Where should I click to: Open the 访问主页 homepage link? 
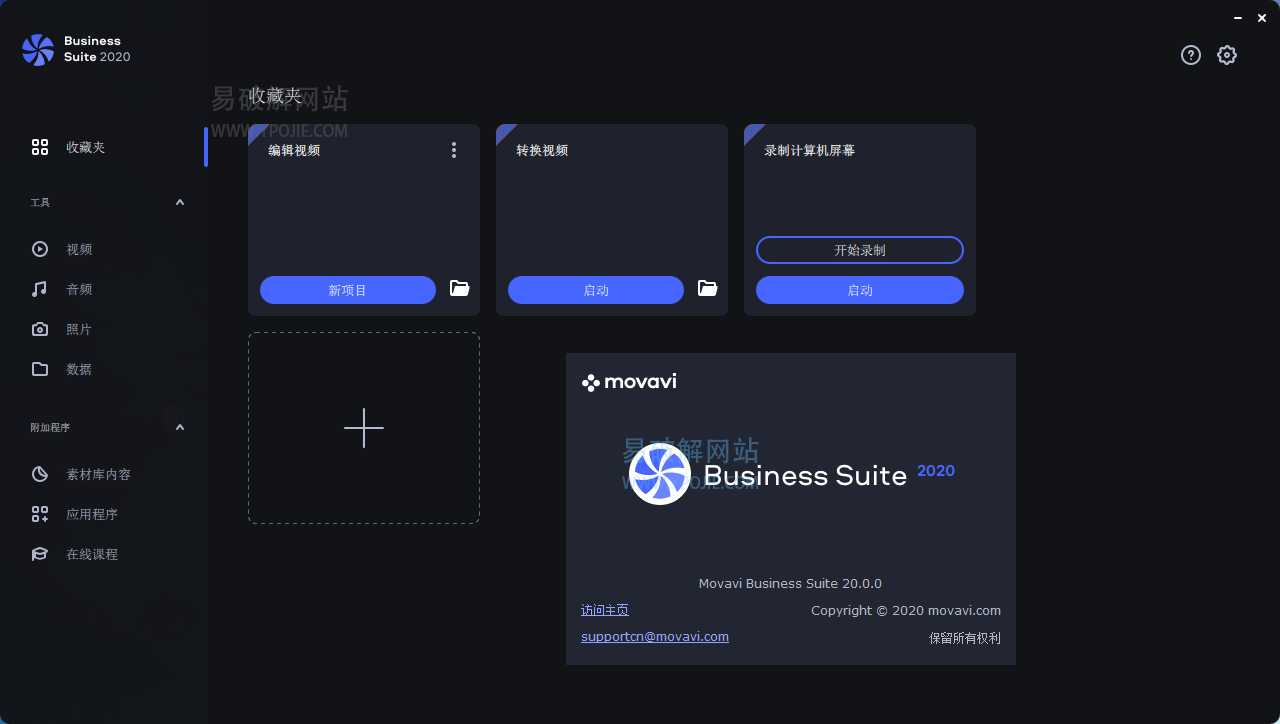point(604,609)
